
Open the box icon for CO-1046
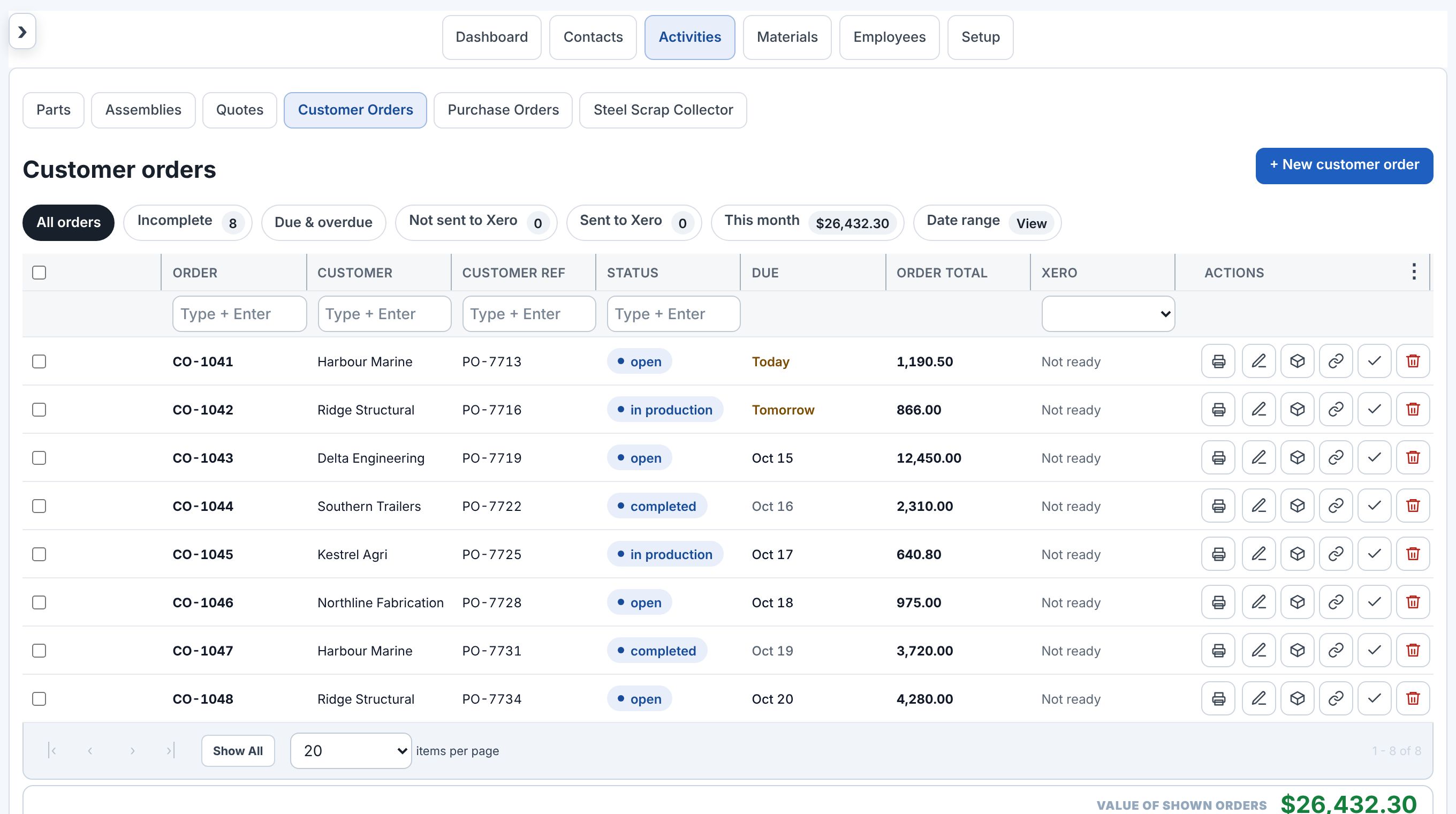1297,602
